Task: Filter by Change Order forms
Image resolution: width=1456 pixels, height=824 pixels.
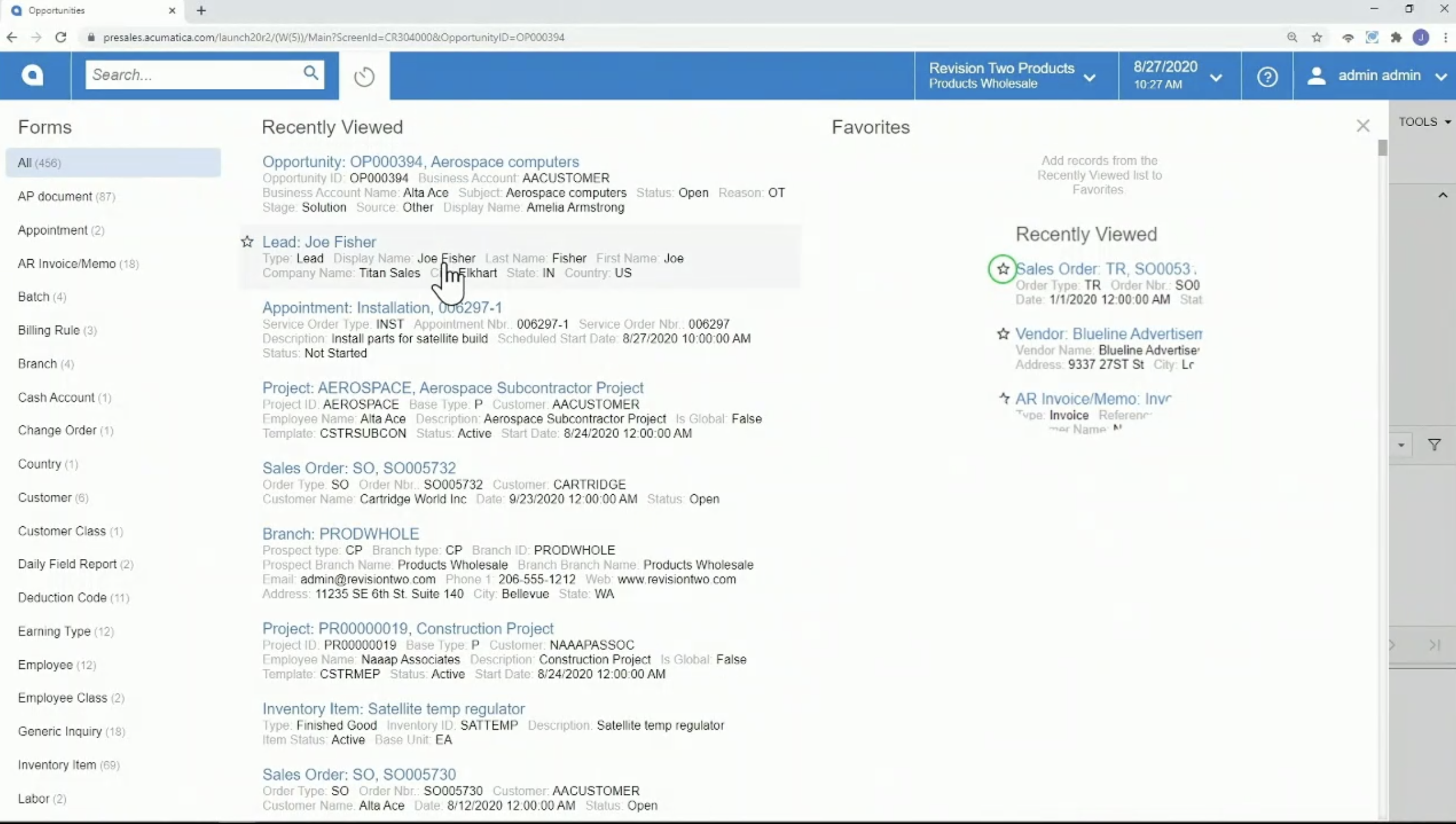Action: point(66,430)
